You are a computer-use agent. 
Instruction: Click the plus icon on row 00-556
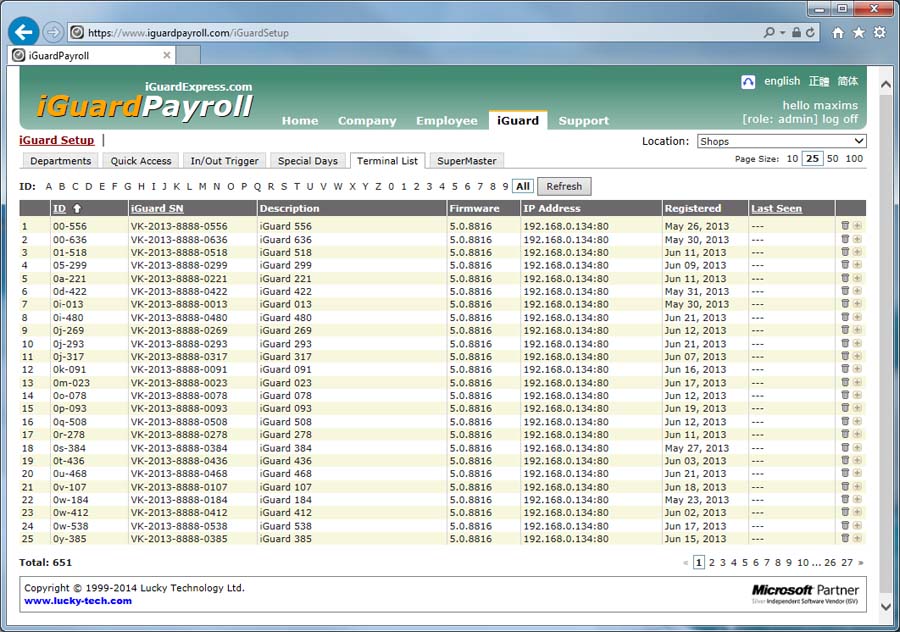tap(857, 225)
